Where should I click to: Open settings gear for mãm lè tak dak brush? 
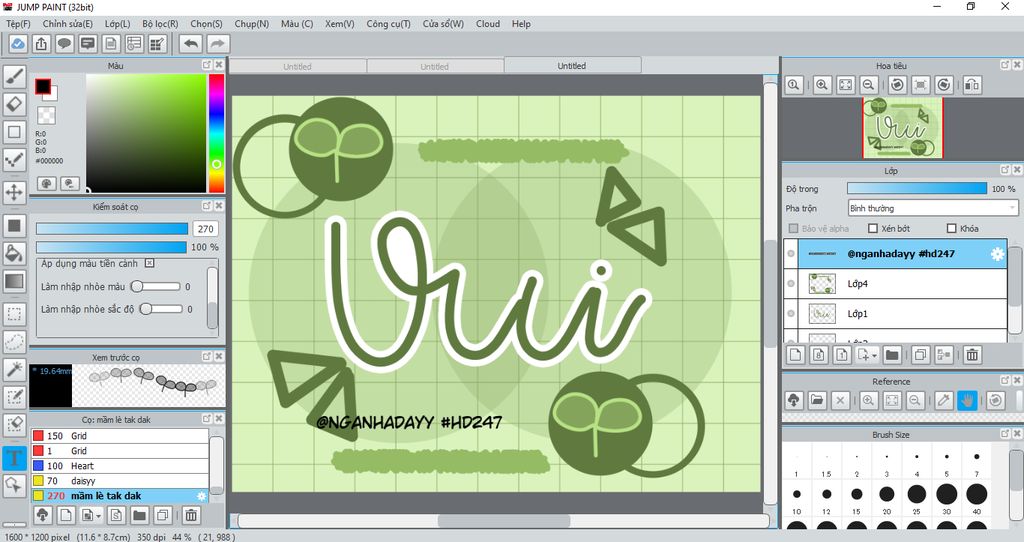pos(202,496)
